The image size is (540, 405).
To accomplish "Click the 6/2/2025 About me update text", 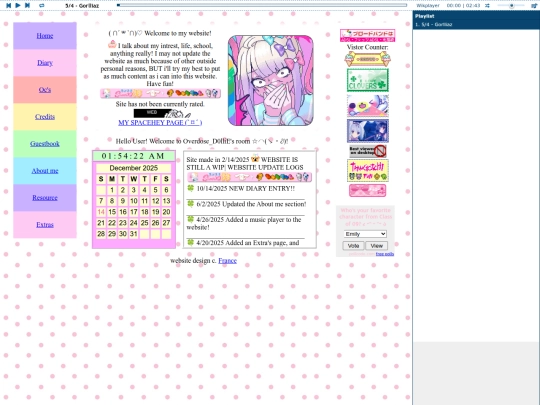I will pos(251,204).
